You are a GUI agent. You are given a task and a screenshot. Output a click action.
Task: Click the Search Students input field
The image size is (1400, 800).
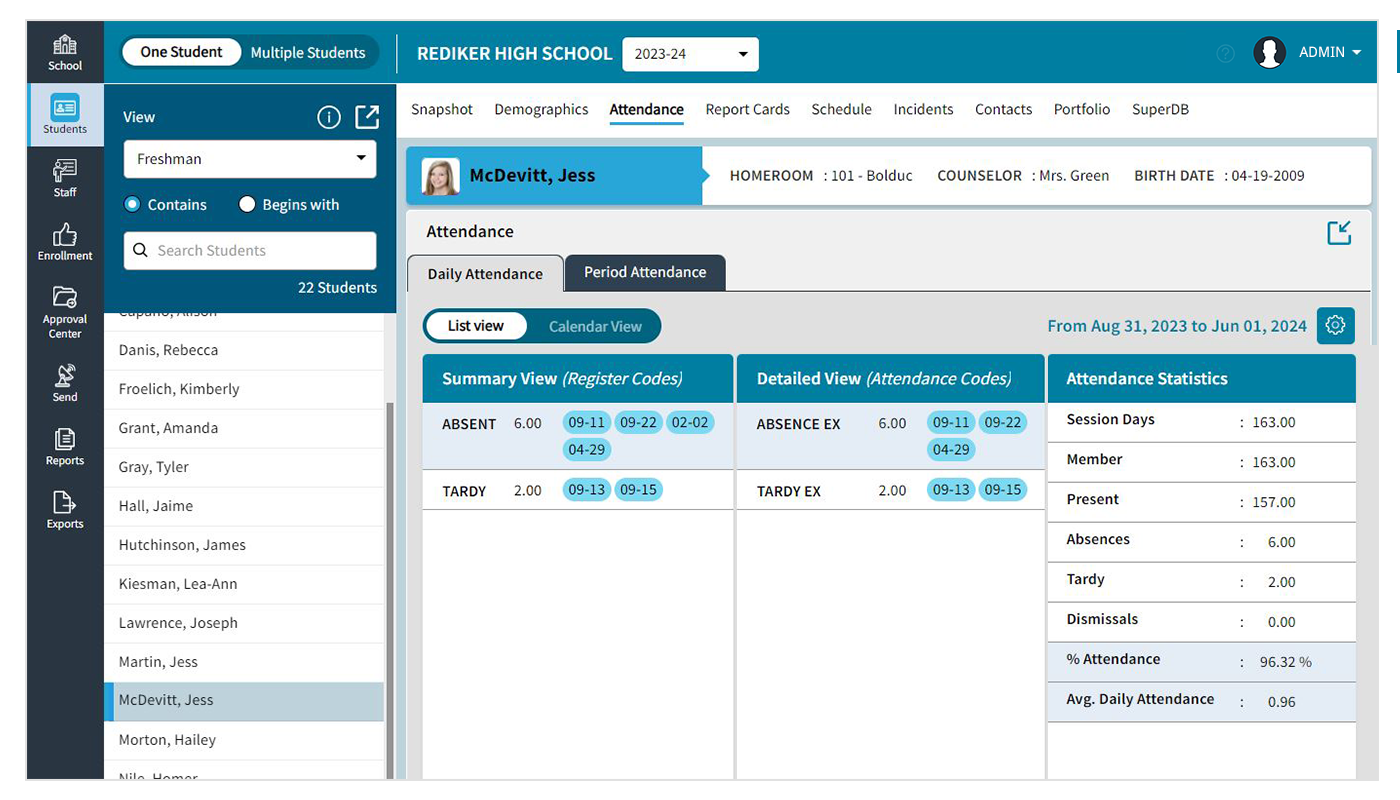[x=249, y=250]
